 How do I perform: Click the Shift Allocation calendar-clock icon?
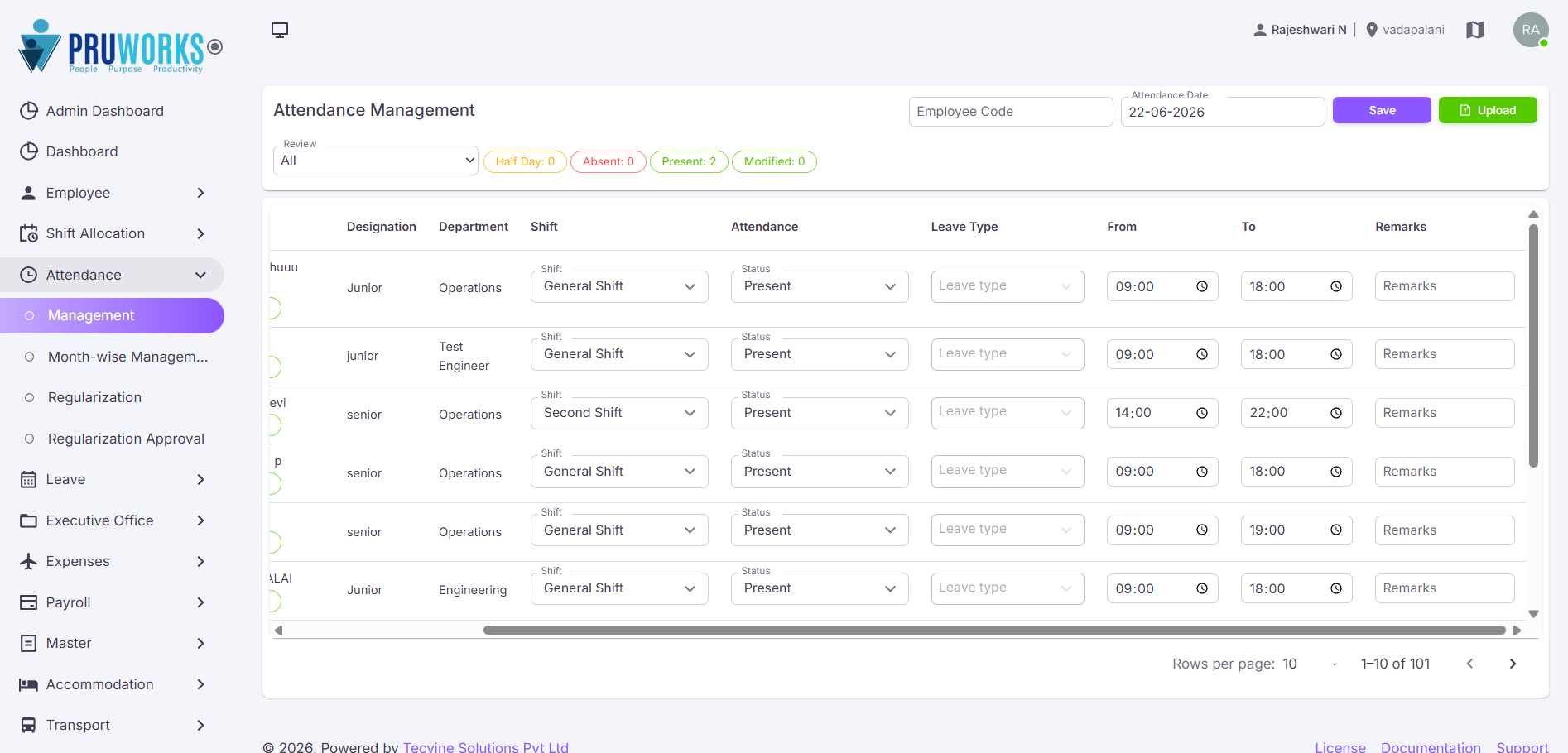tap(28, 233)
